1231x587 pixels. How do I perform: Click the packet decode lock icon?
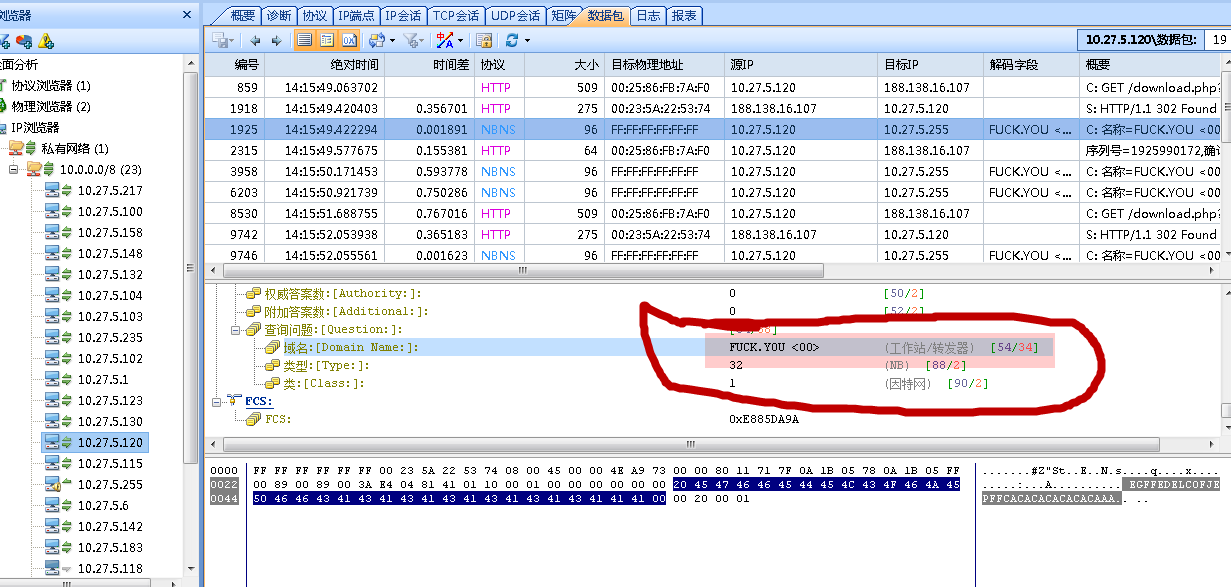tap(482, 39)
